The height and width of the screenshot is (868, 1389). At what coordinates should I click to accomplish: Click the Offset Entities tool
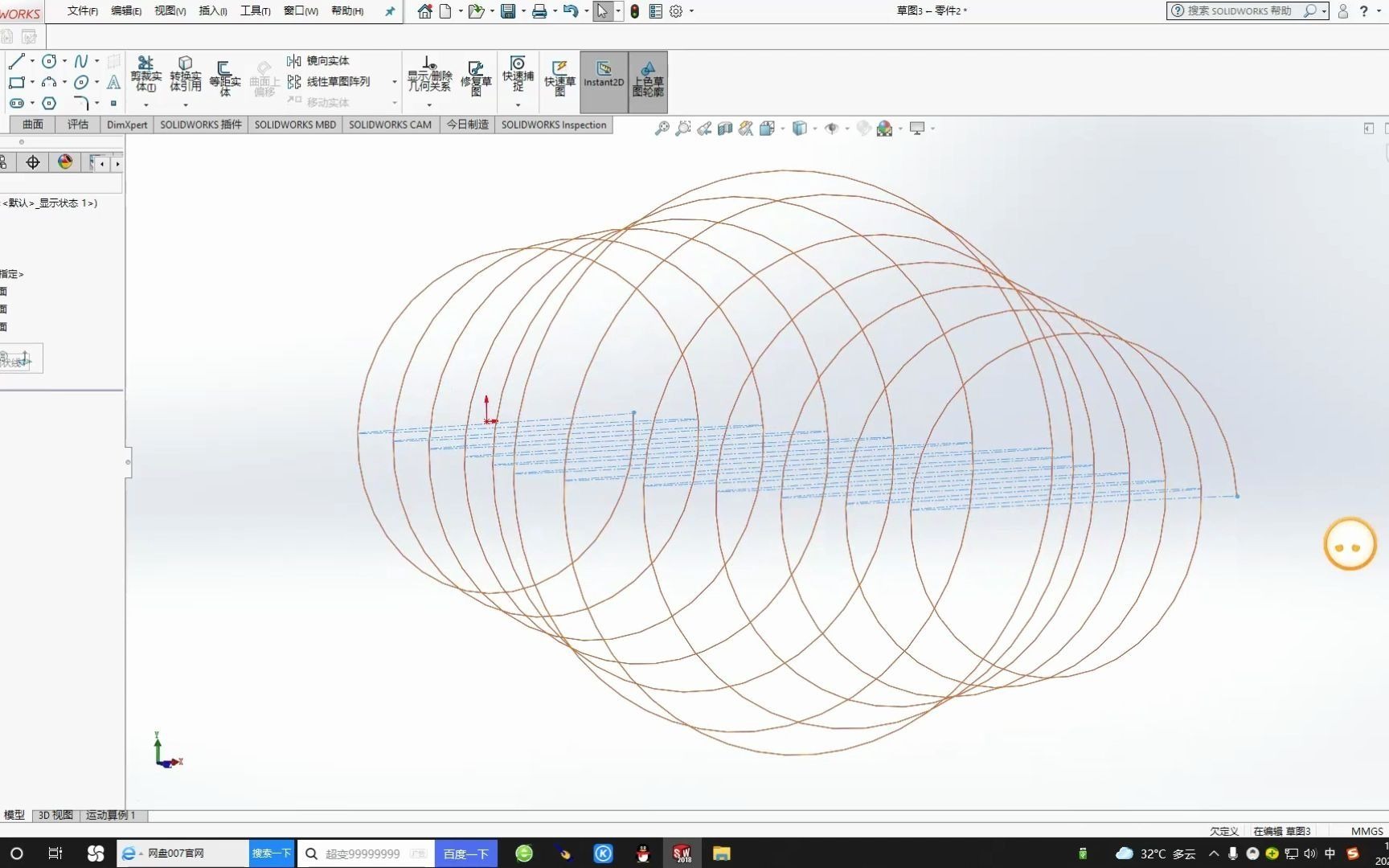point(225,76)
